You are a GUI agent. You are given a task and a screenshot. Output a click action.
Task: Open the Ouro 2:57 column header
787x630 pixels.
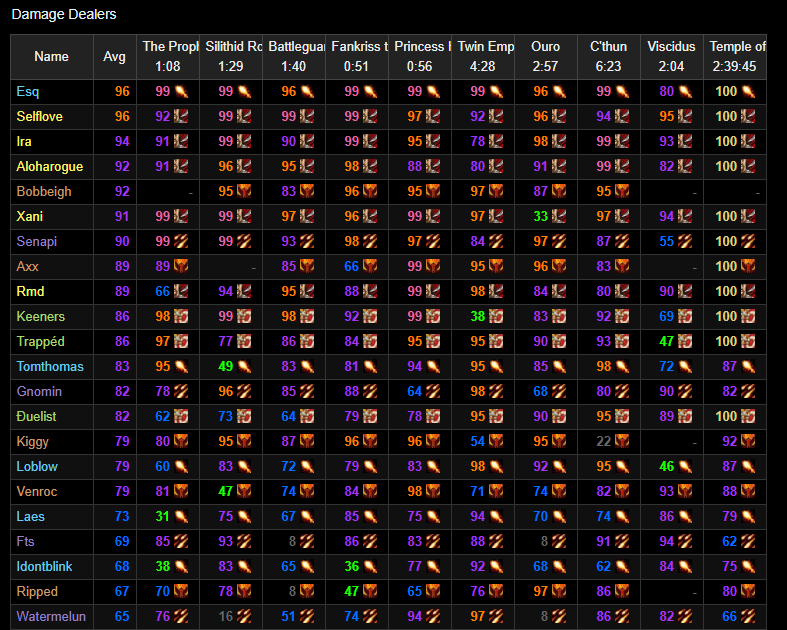(546, 57)
